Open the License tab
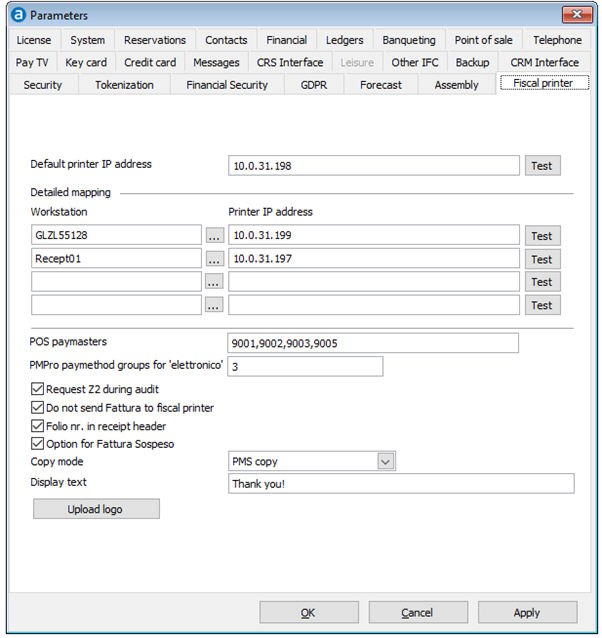Image resolution: width=602 pixels, height=638 pixels. coord(34,40)
